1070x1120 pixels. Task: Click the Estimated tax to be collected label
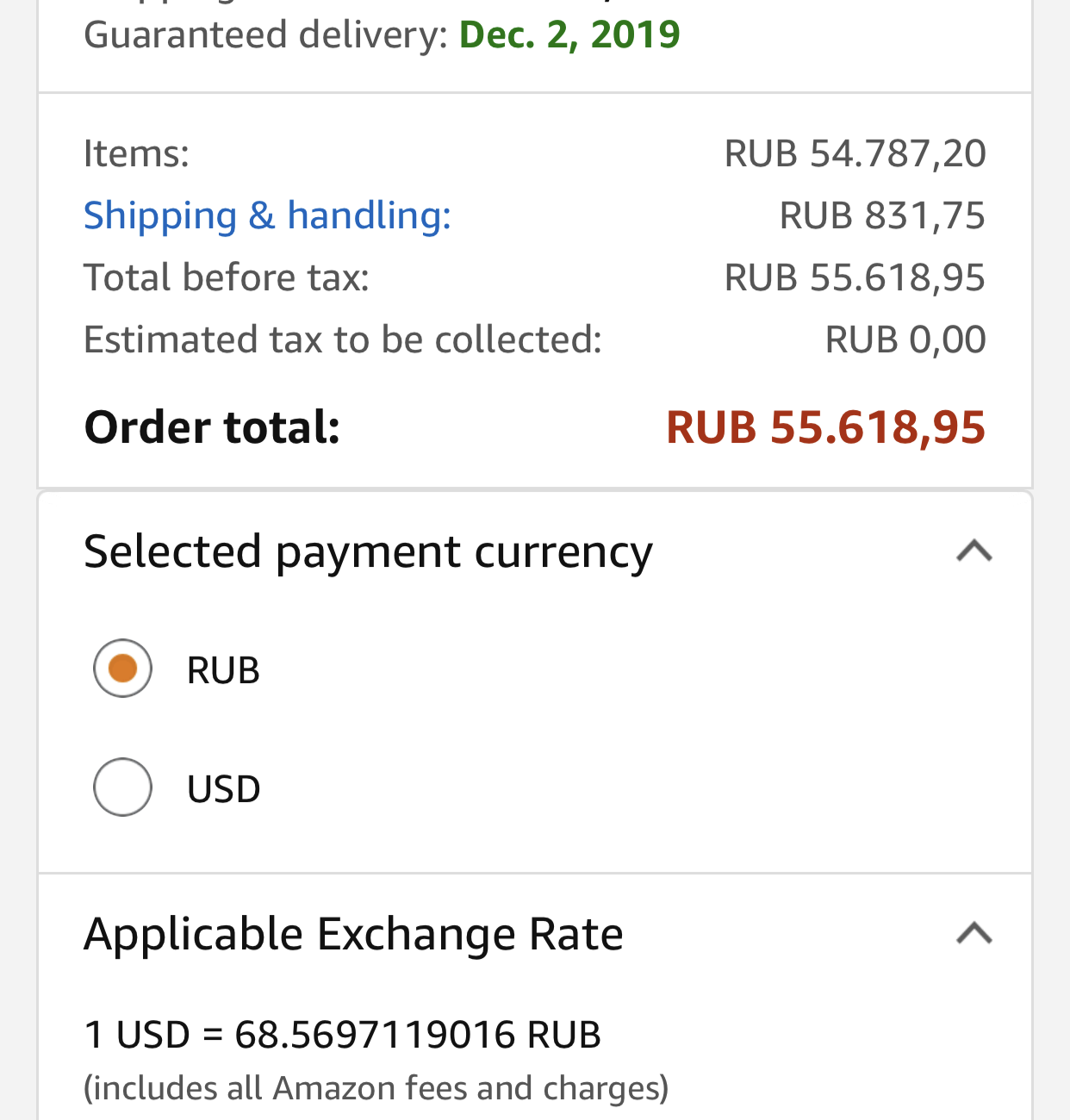[342, 339]
